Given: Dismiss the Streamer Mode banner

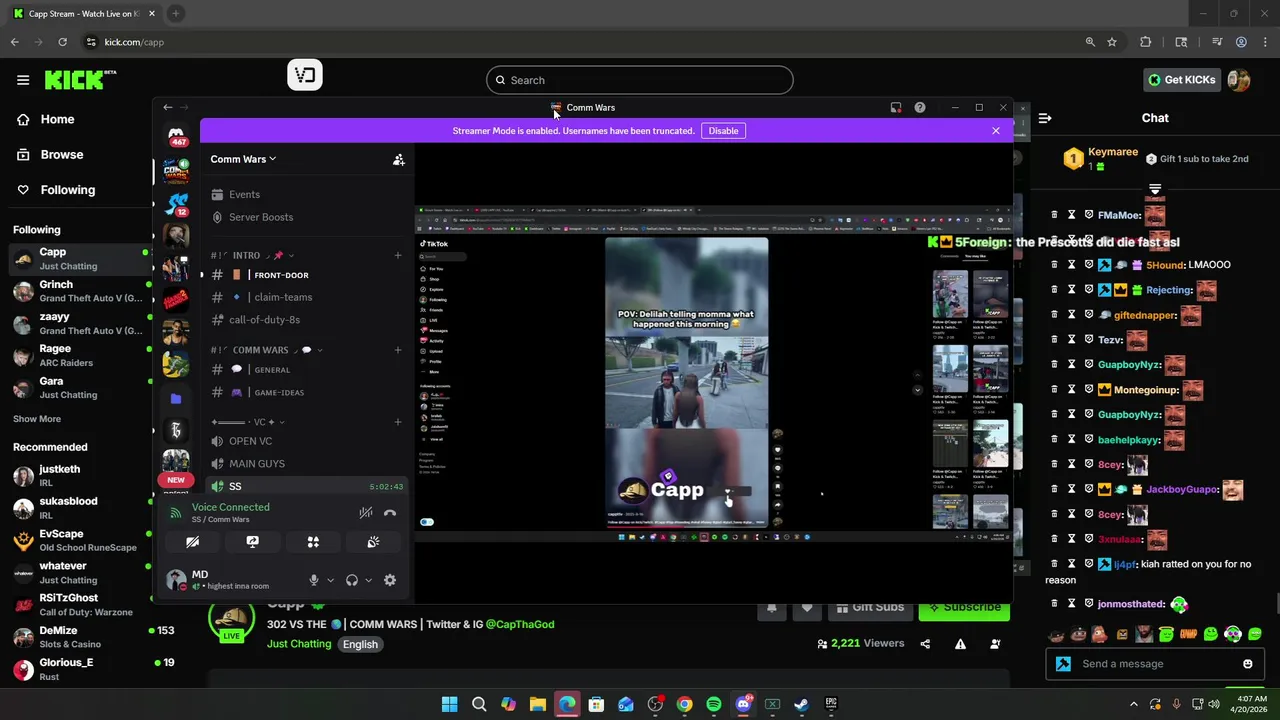Looking at the screenshot, I should pos(996,131).
